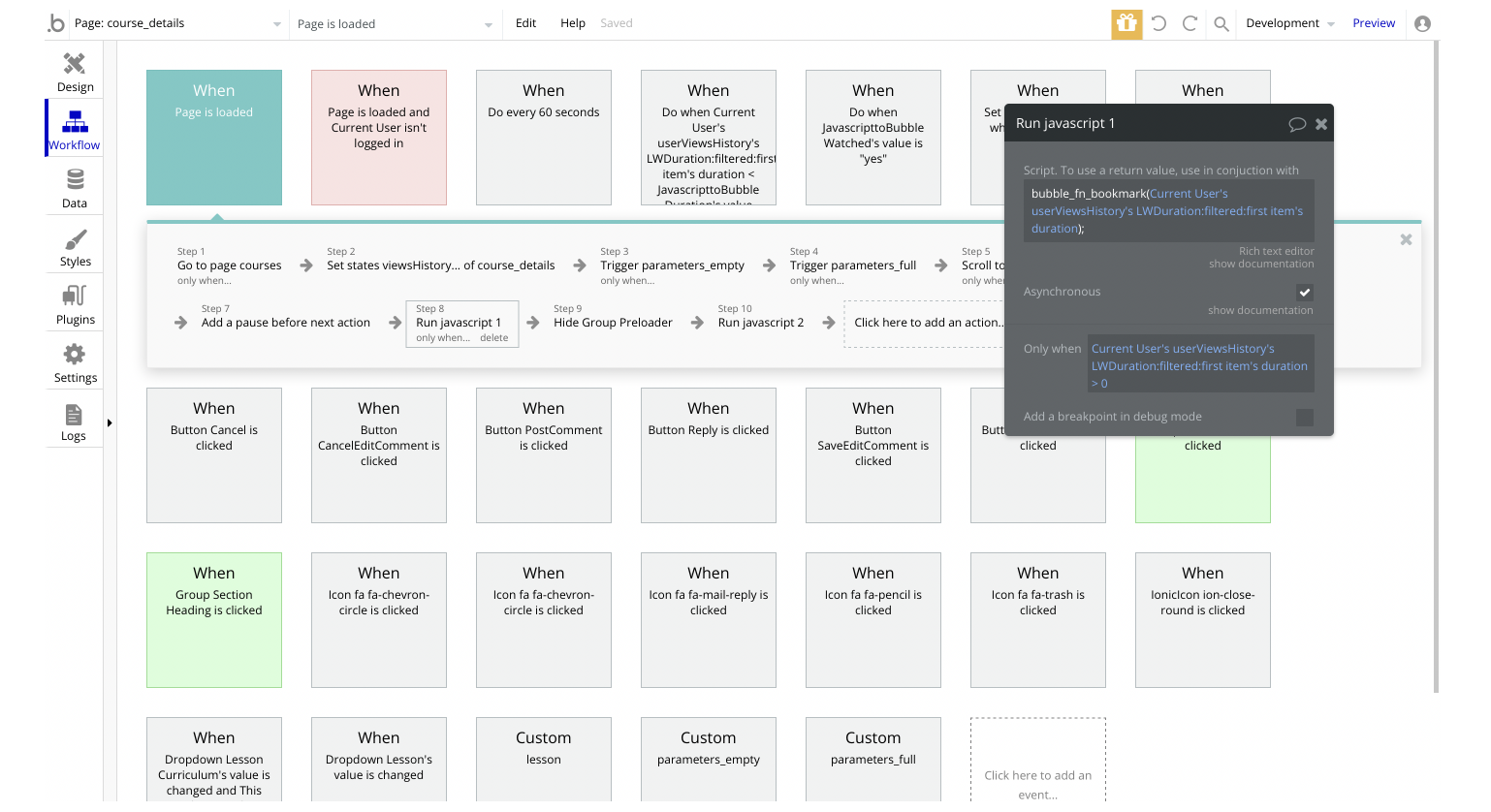Delete the Run javascript 1 step
Viewport: 1491px width, 812px height.
tap(493, 338)
